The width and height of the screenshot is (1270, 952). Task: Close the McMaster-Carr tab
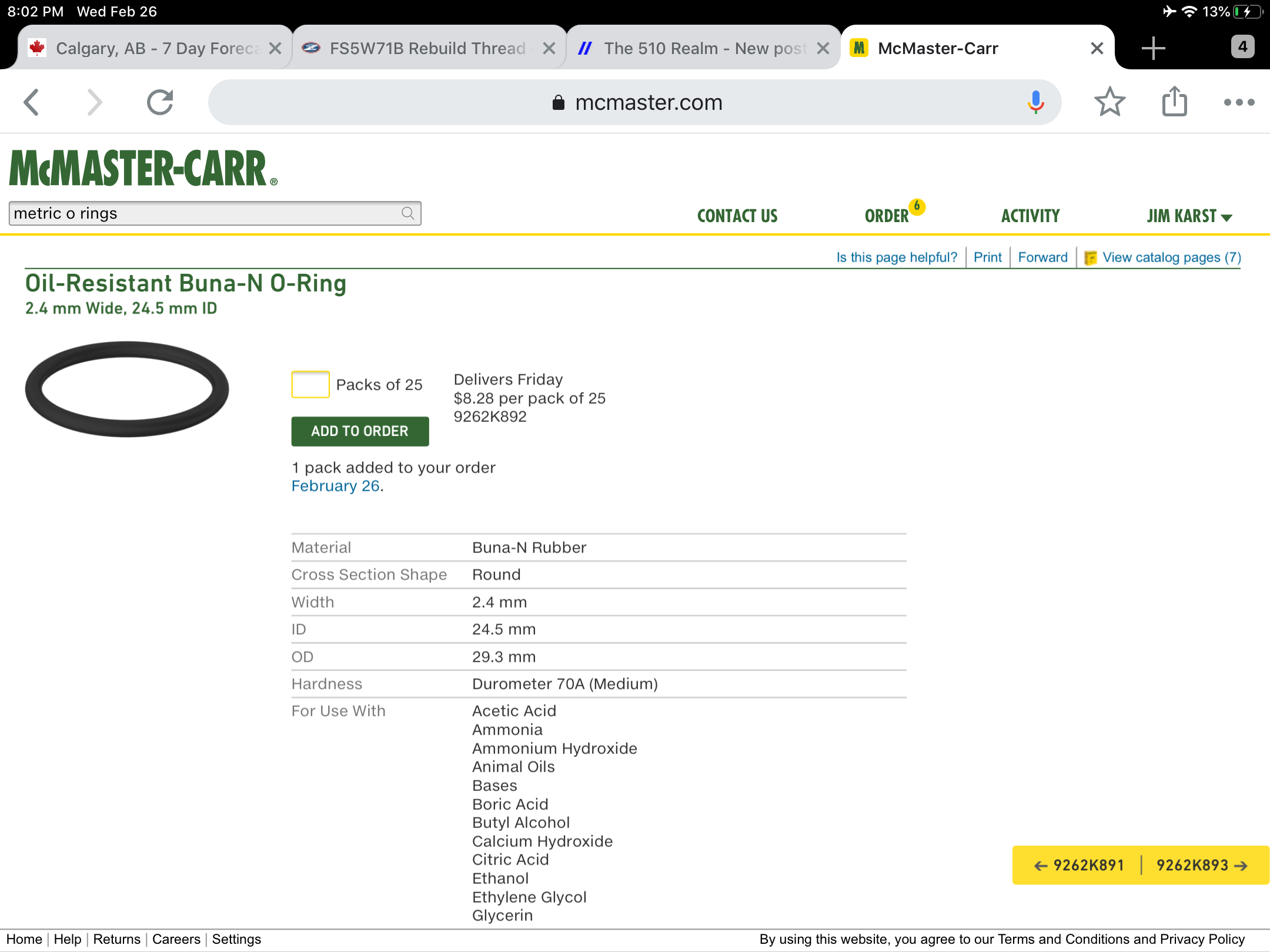(1097, 48)
